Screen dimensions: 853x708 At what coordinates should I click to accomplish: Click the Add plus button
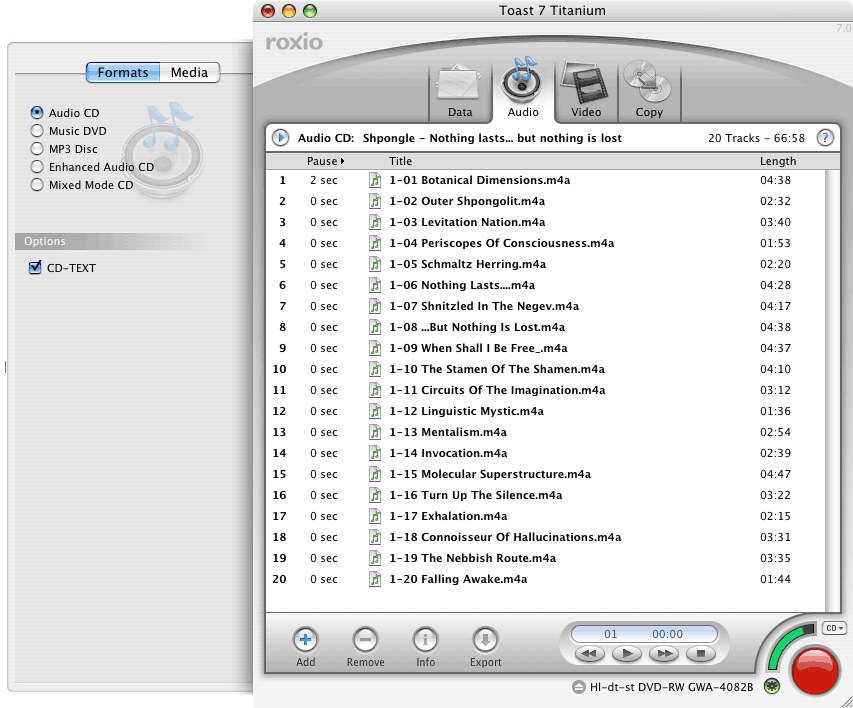click(305, 640)
